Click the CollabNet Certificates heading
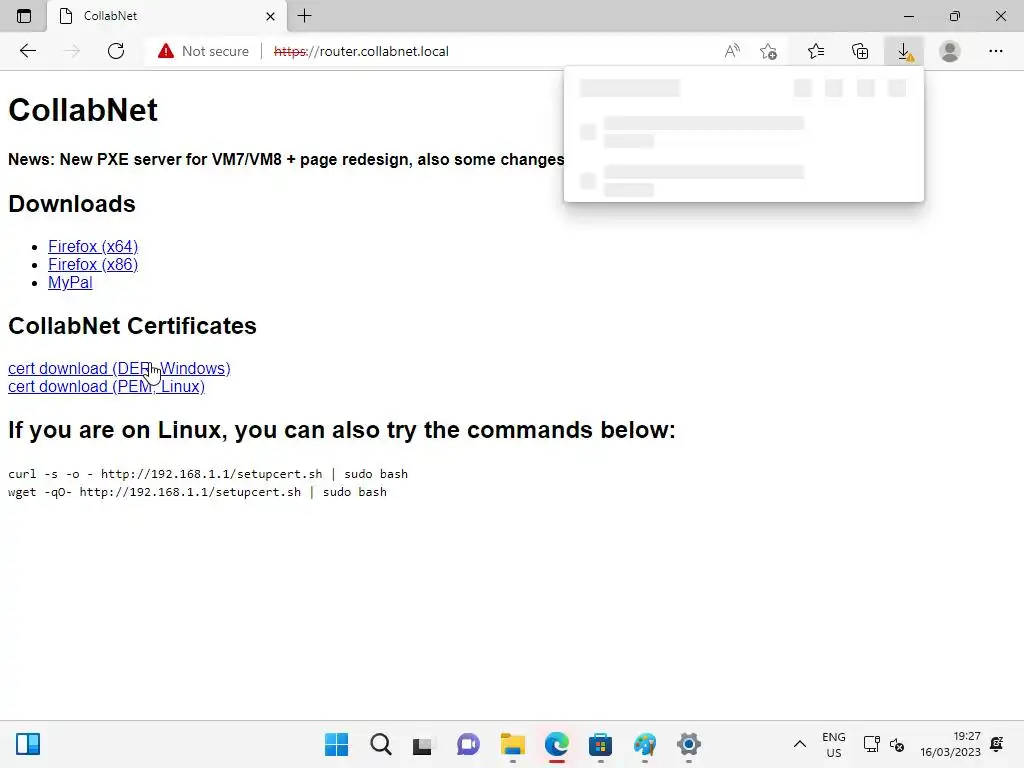Viewport: 1024px width, 768px height. (133, 326)
